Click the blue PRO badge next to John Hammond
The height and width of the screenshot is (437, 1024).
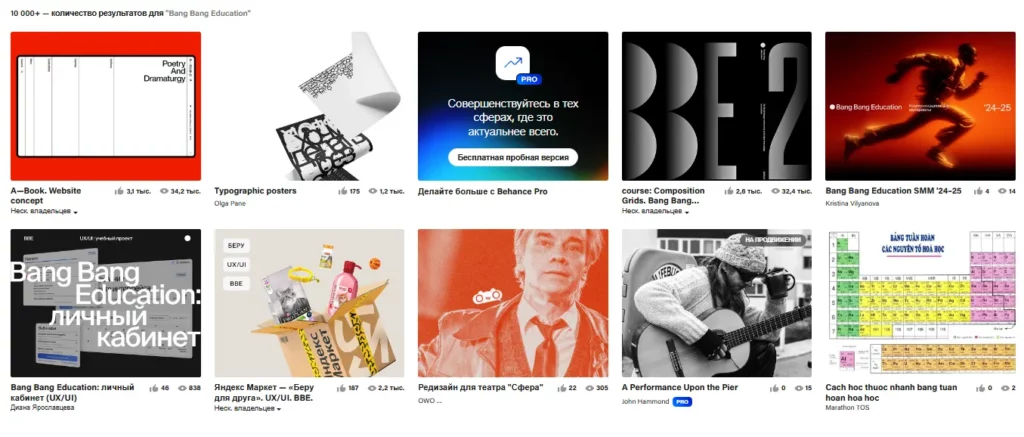pyautogui.click(x=682, y=402)
